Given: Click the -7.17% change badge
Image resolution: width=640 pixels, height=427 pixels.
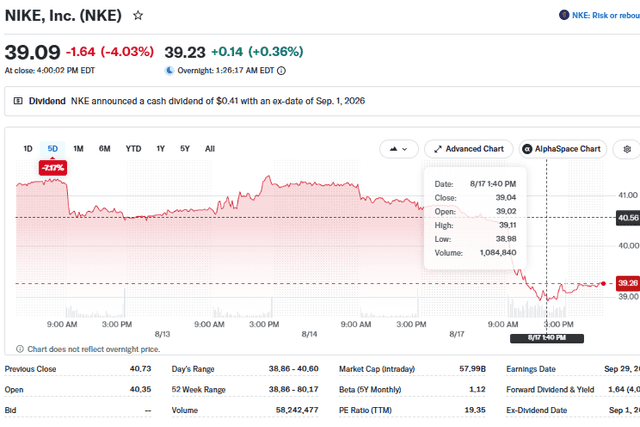Looking at the screenshot, I should 53,168.
